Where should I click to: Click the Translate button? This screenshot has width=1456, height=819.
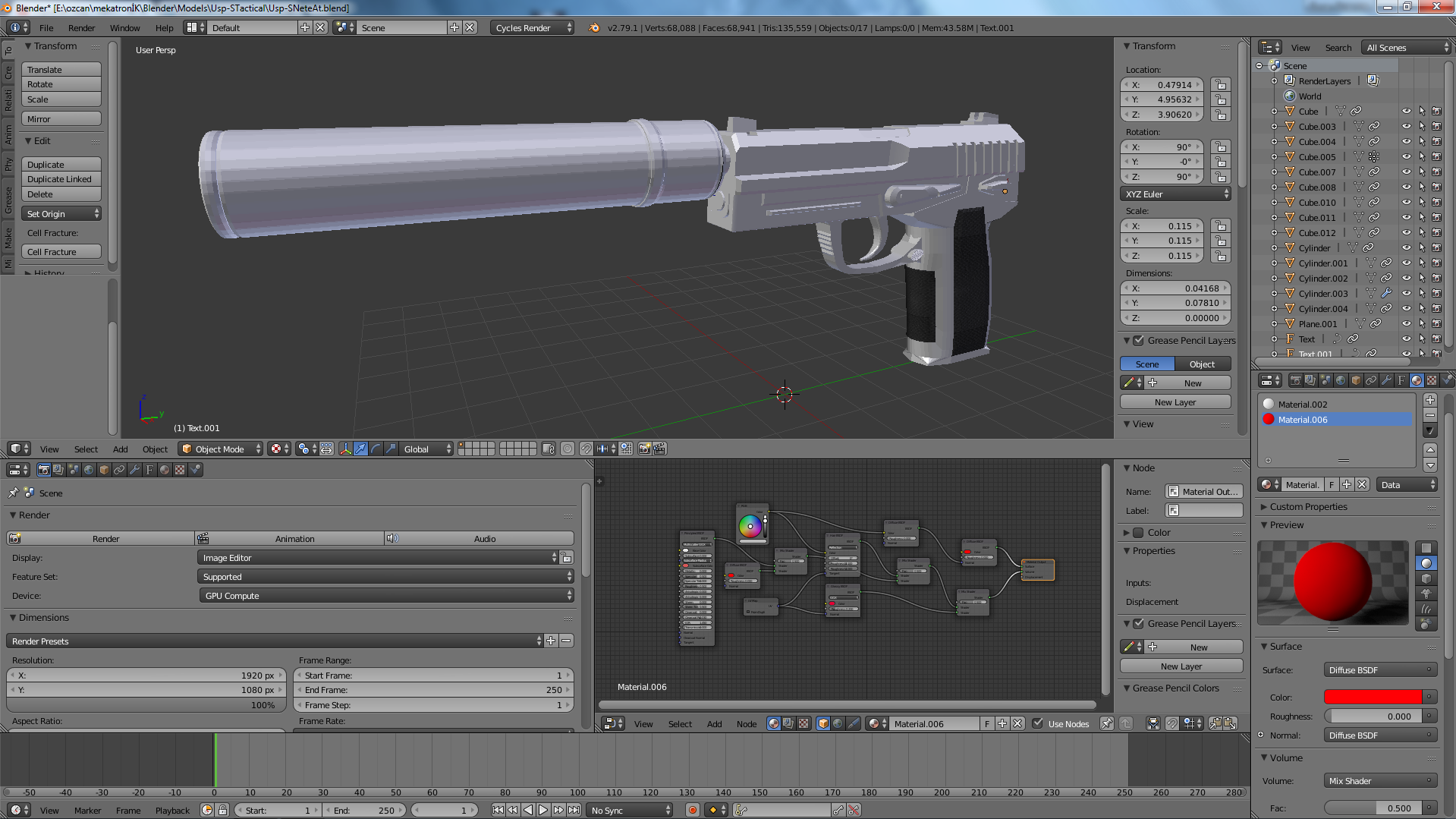pos(61,70)
